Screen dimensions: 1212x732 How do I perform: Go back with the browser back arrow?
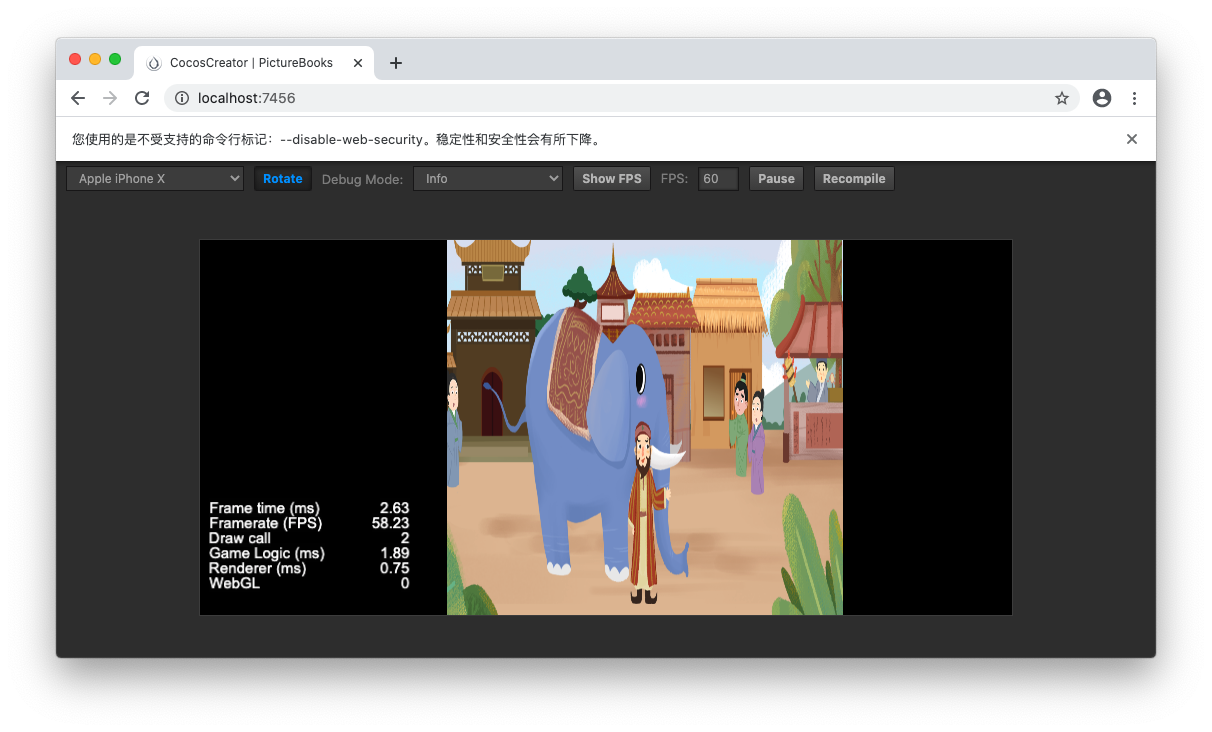point(78,98)
